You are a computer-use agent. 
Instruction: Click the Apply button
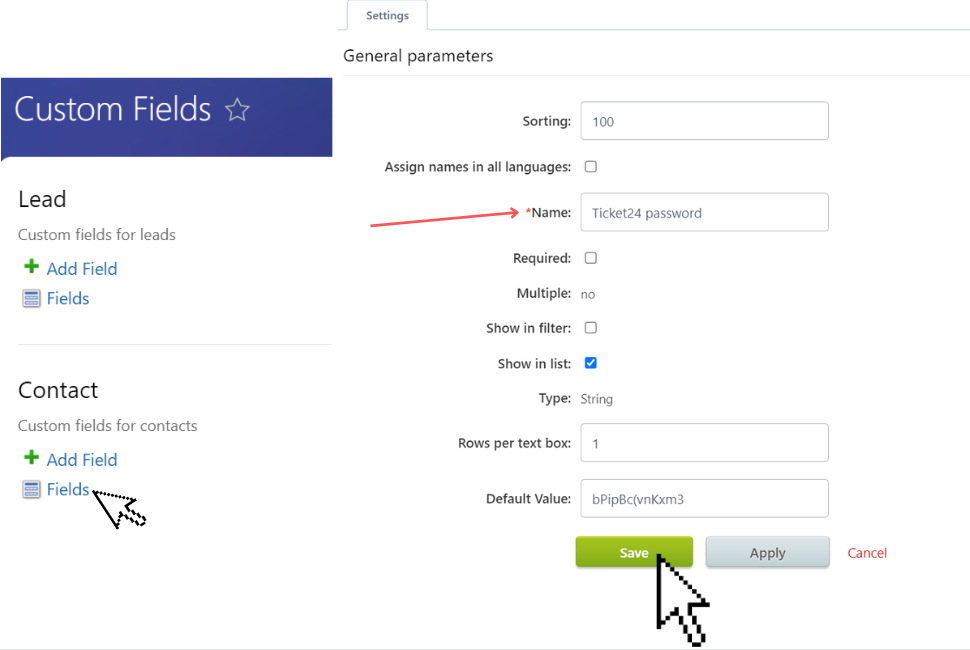[768, 552]
